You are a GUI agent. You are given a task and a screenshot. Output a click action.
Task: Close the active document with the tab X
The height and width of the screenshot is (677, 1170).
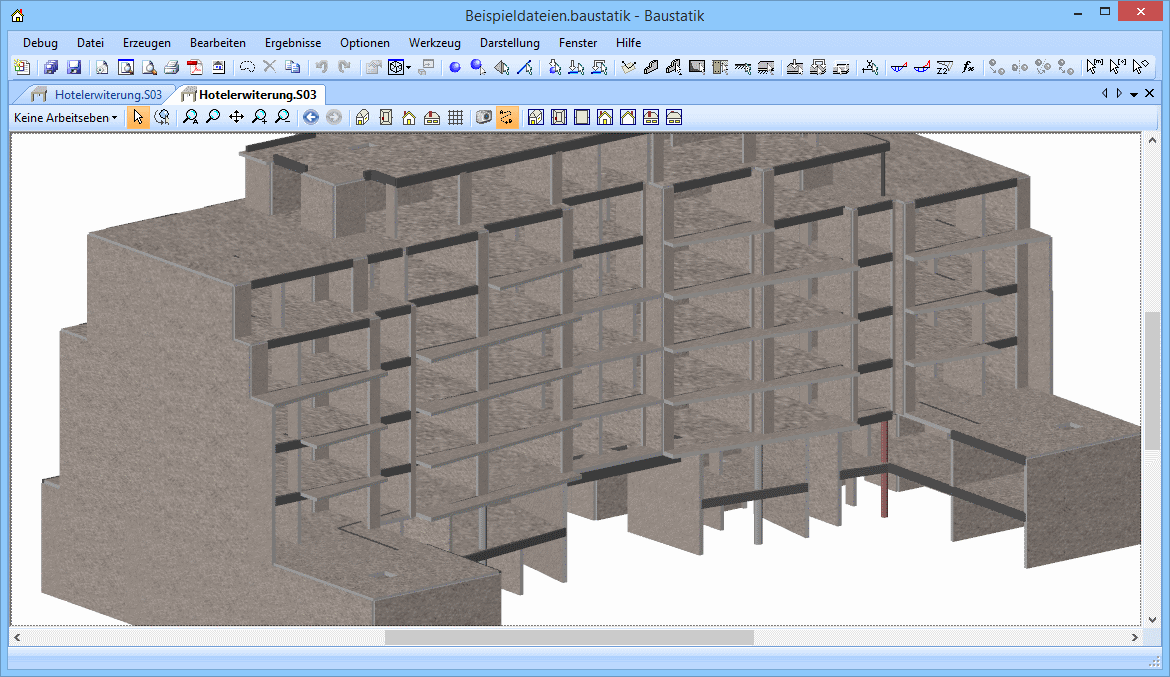[1149, 94]
